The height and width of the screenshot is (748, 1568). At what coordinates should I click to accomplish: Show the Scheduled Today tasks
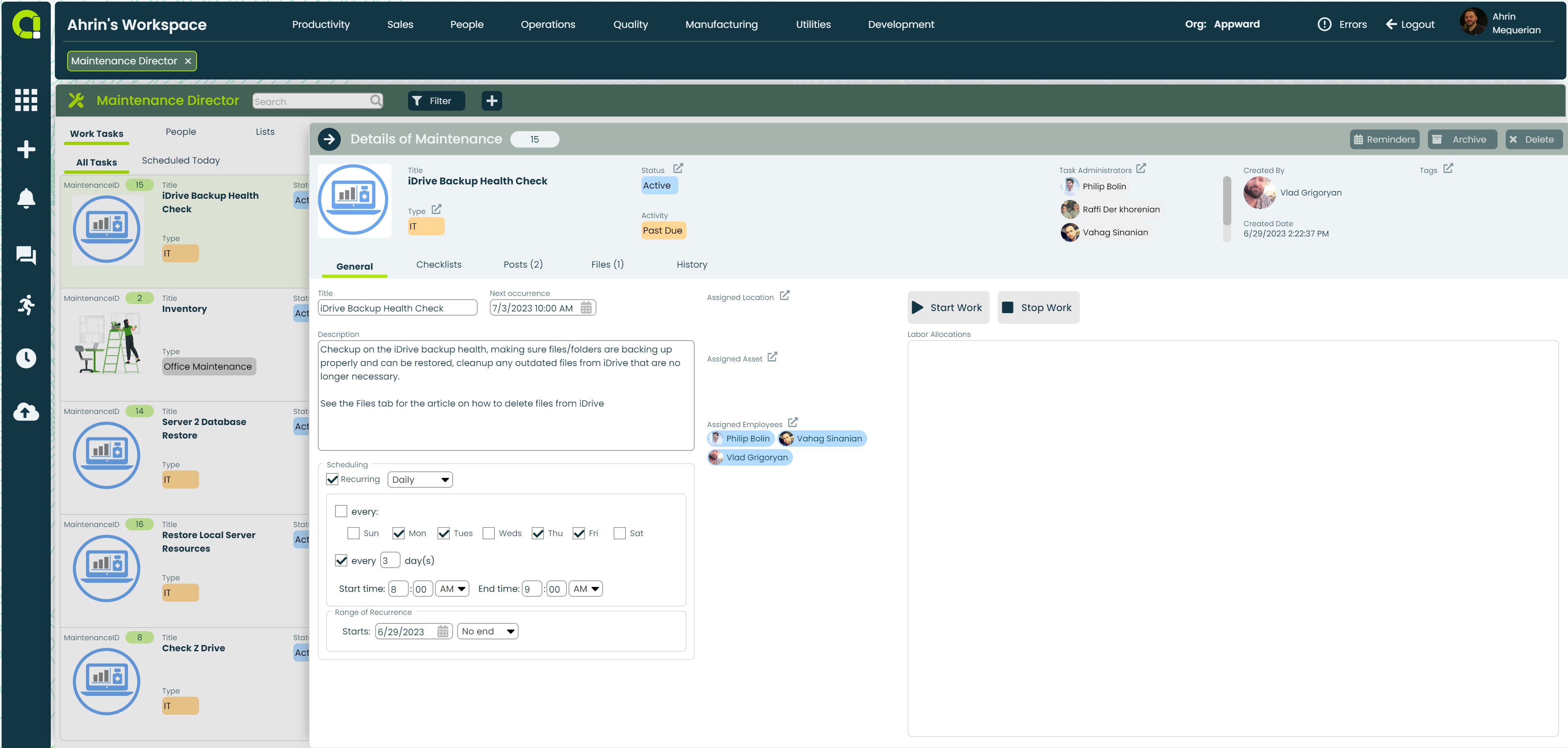click(x=181, y=160)
